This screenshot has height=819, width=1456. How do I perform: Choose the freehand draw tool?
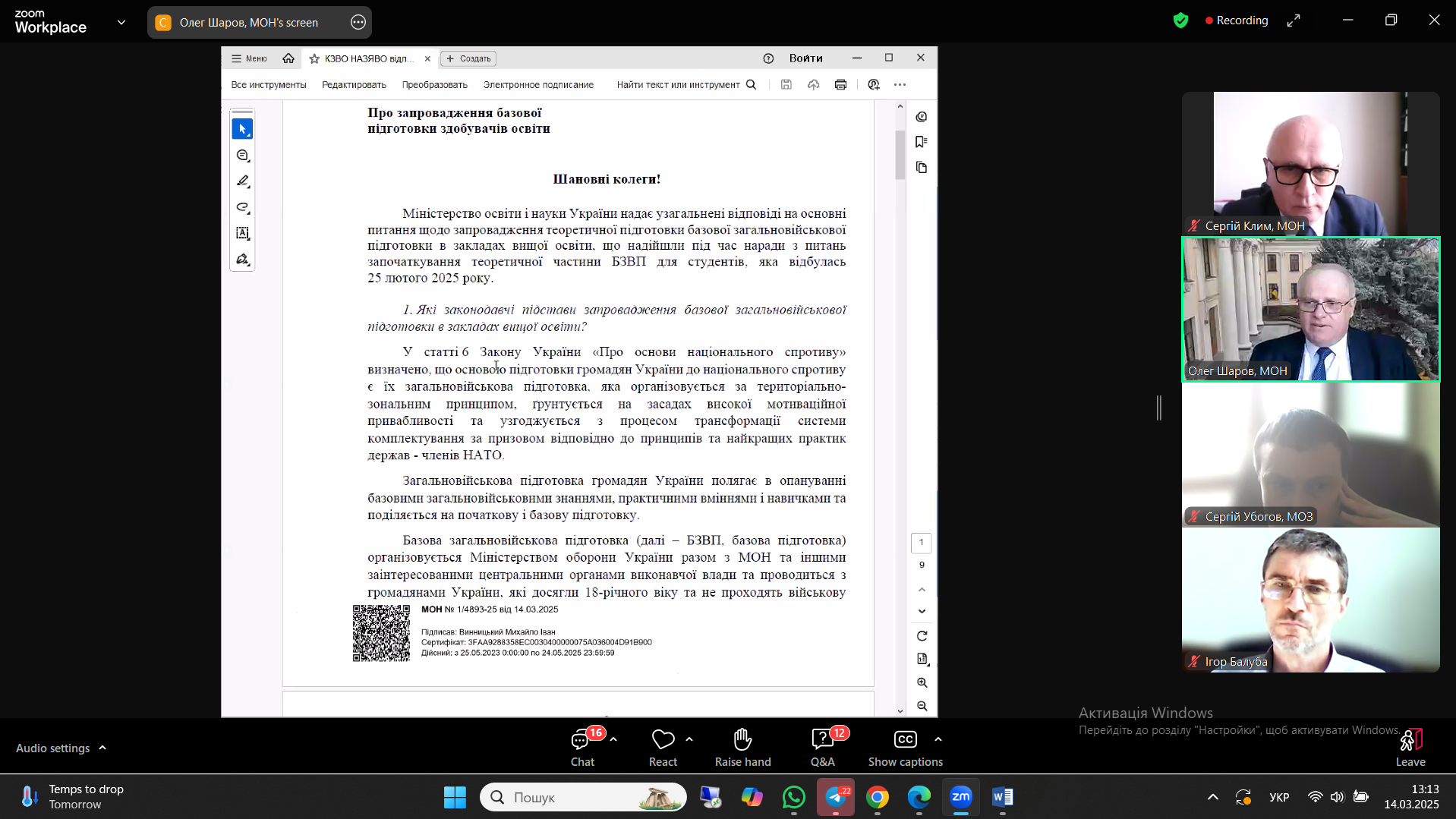[242, 207]
